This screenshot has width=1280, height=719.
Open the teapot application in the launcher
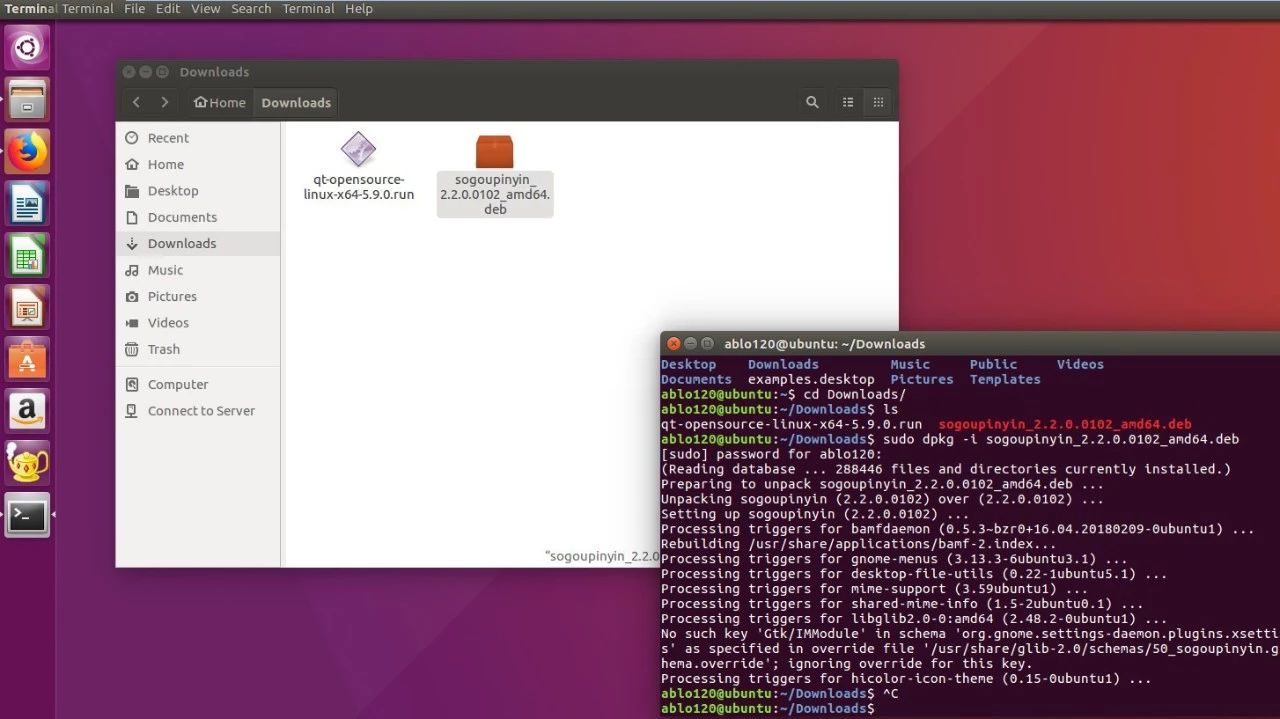pos(27,463)
